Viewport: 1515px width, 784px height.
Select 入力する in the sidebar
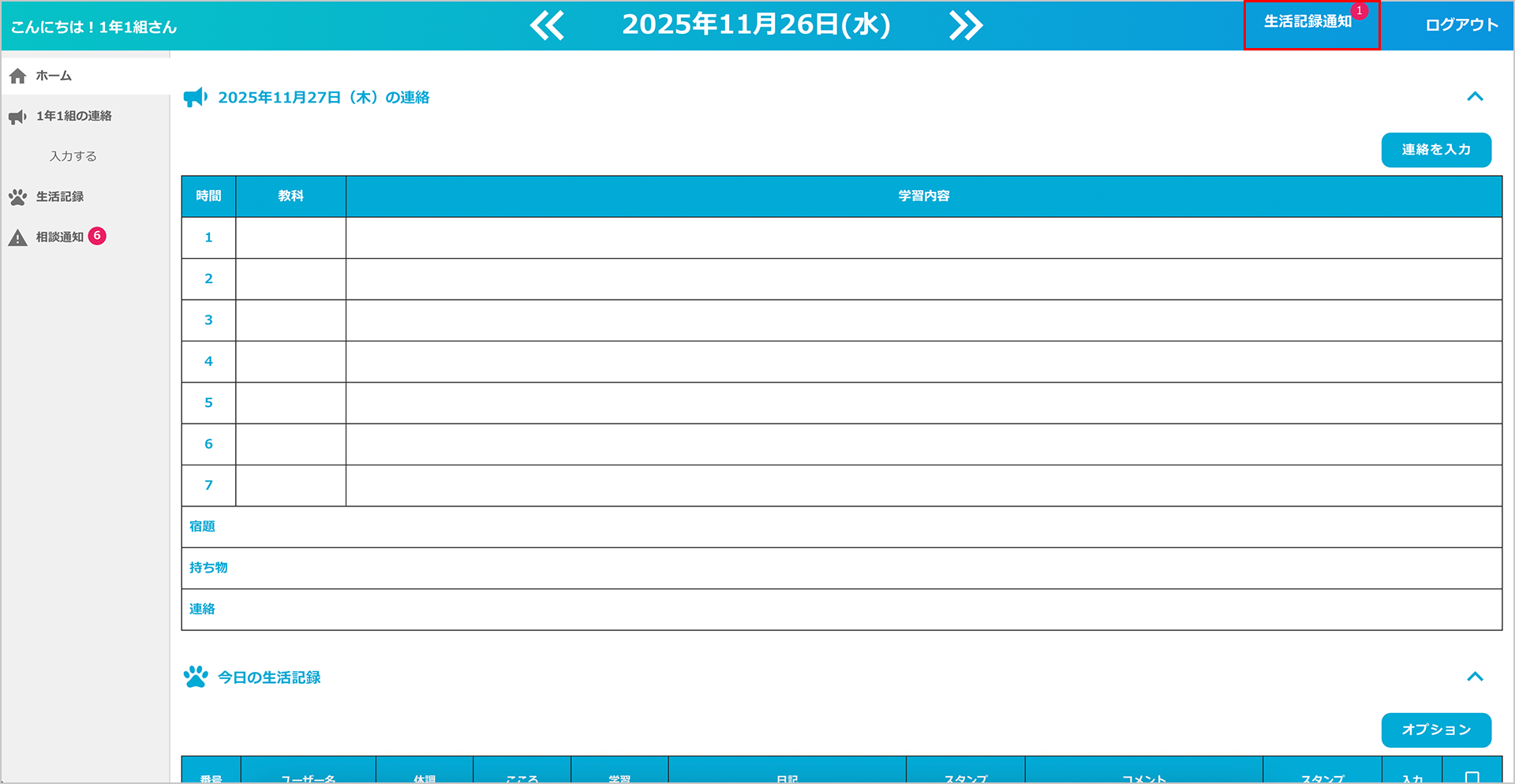point(73,156)
